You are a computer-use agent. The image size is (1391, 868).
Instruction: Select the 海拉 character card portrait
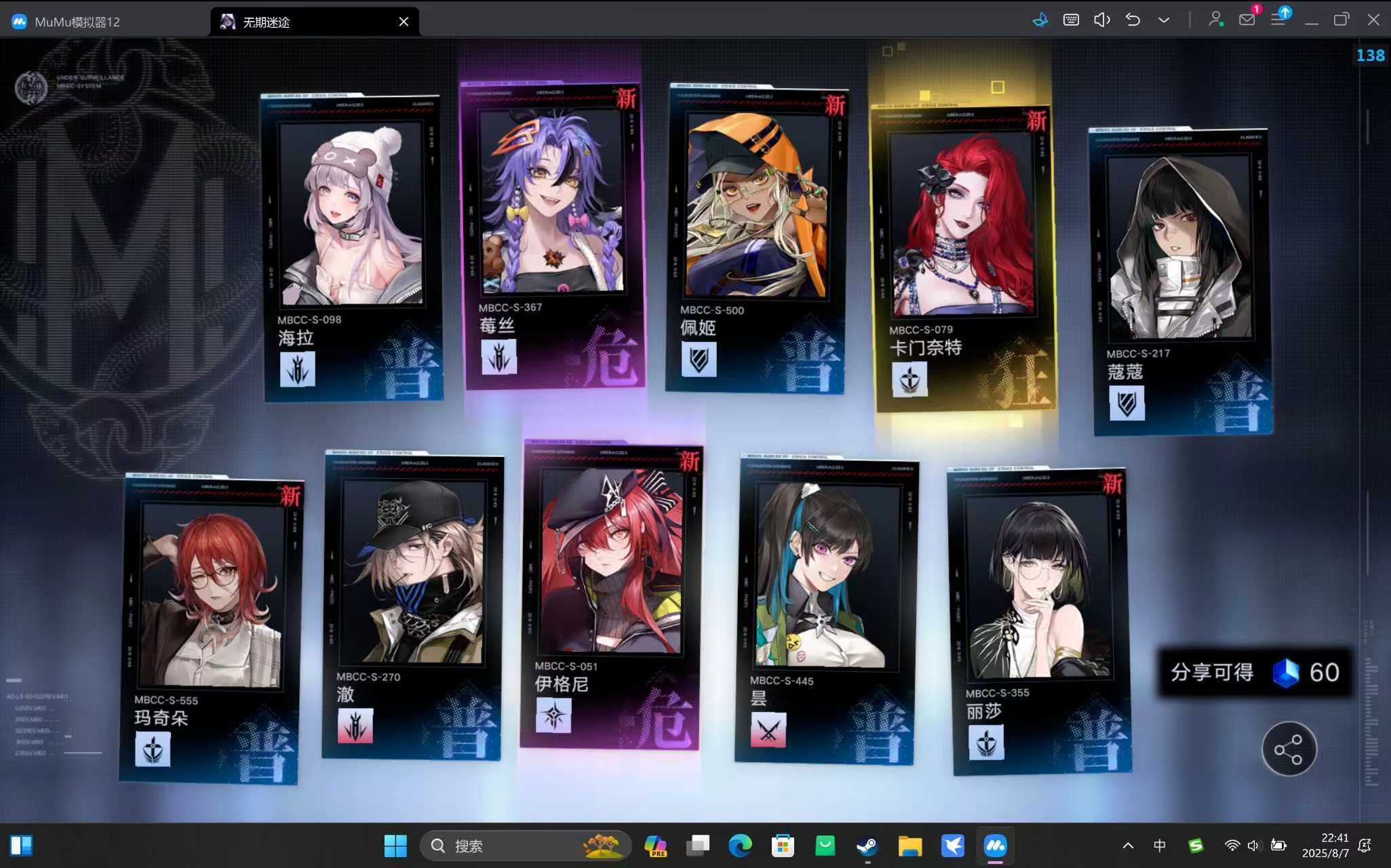pos(351,213)
